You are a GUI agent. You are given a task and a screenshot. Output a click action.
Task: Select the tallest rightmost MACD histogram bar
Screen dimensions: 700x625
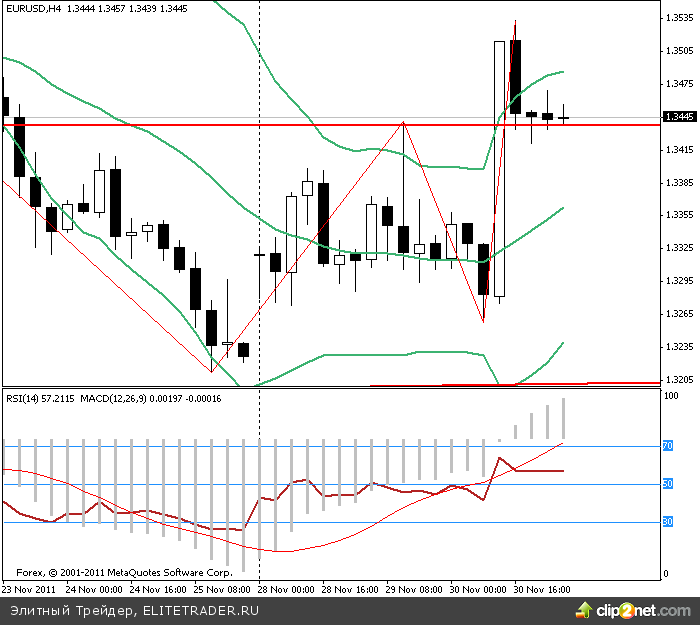coord(564,418)
